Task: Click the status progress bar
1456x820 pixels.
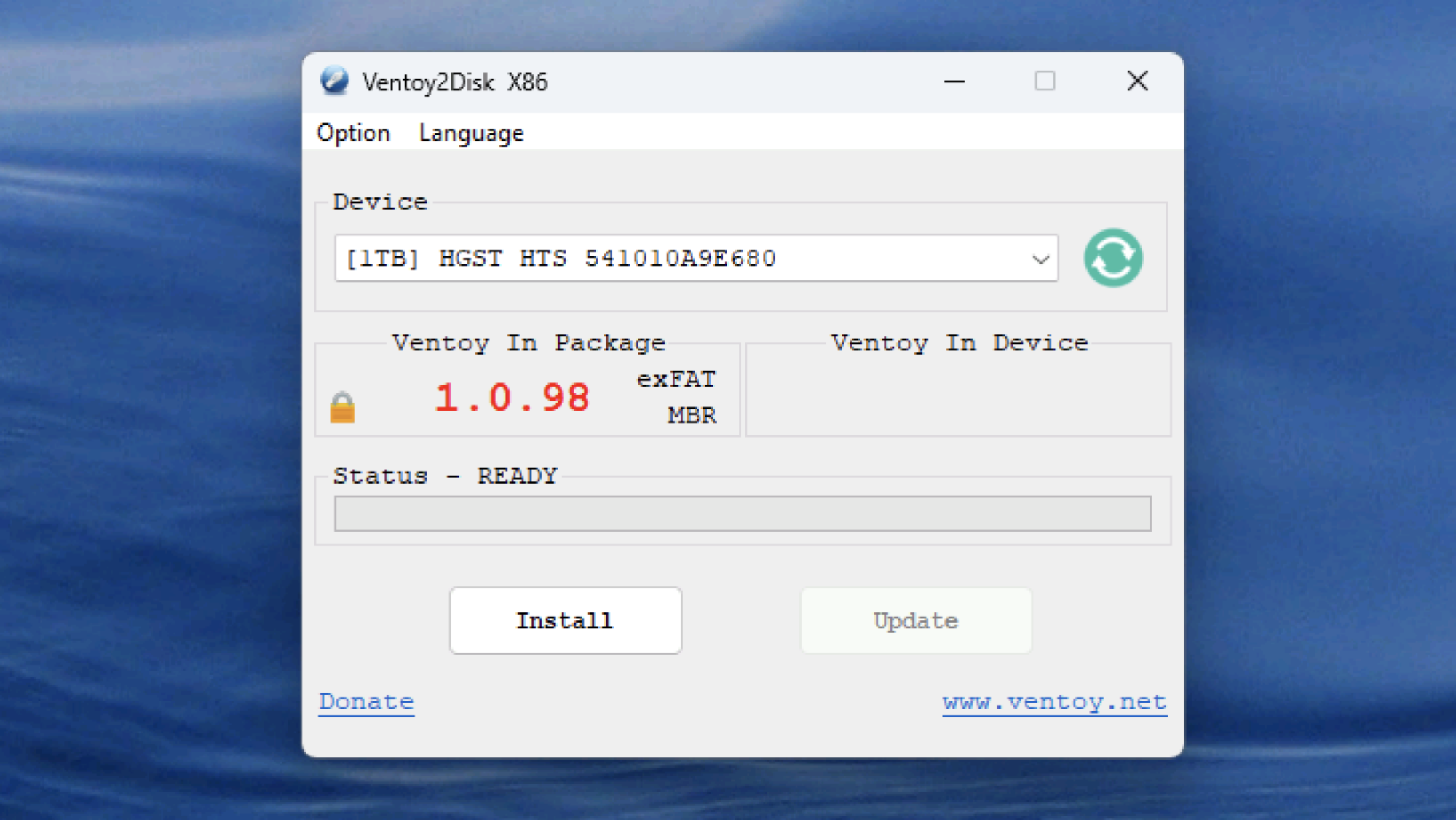Action: pos(743,513)
